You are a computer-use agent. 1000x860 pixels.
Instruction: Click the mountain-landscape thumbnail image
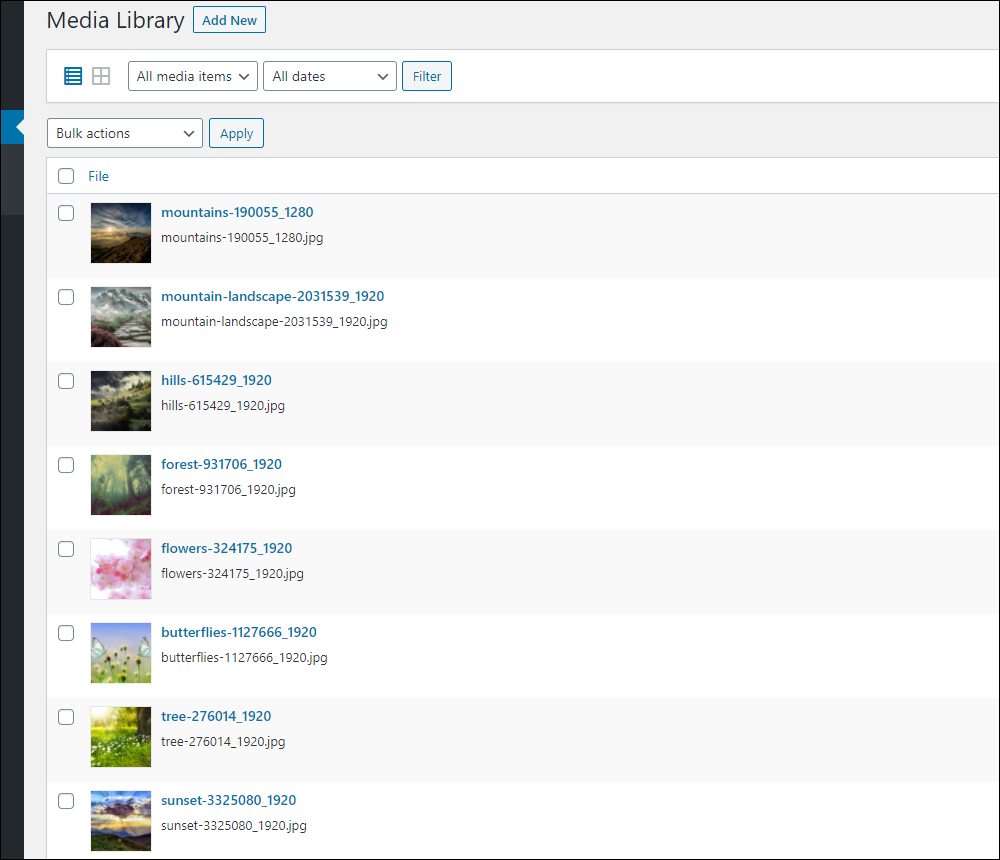pyautogui.click(x=121, y=317)
